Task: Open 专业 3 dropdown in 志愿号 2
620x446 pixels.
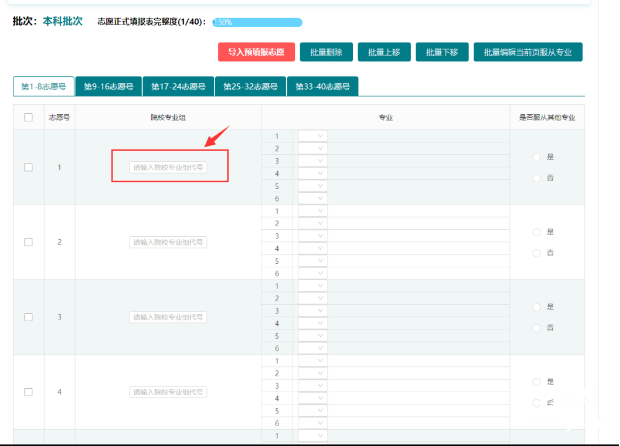Action: tap(313, 236)
